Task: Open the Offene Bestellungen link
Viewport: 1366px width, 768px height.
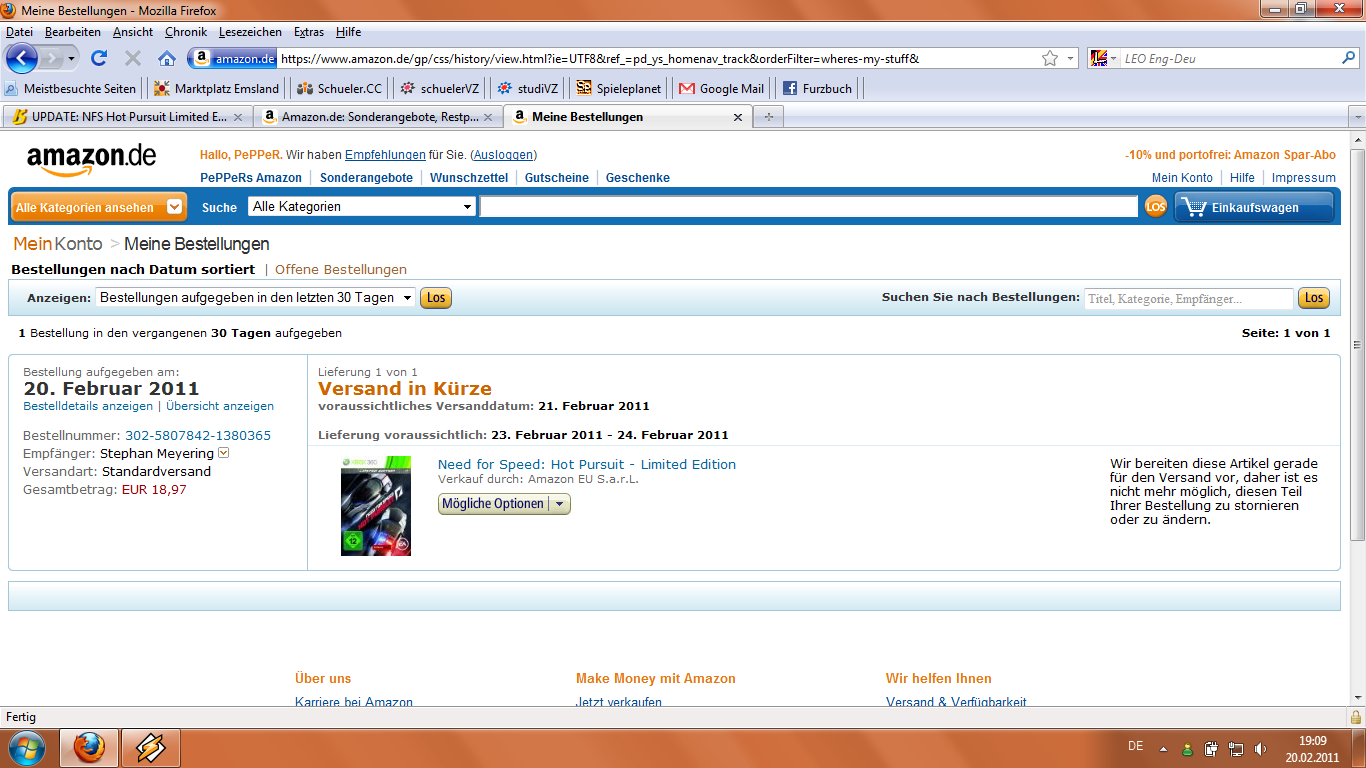Action: (341, 269)
